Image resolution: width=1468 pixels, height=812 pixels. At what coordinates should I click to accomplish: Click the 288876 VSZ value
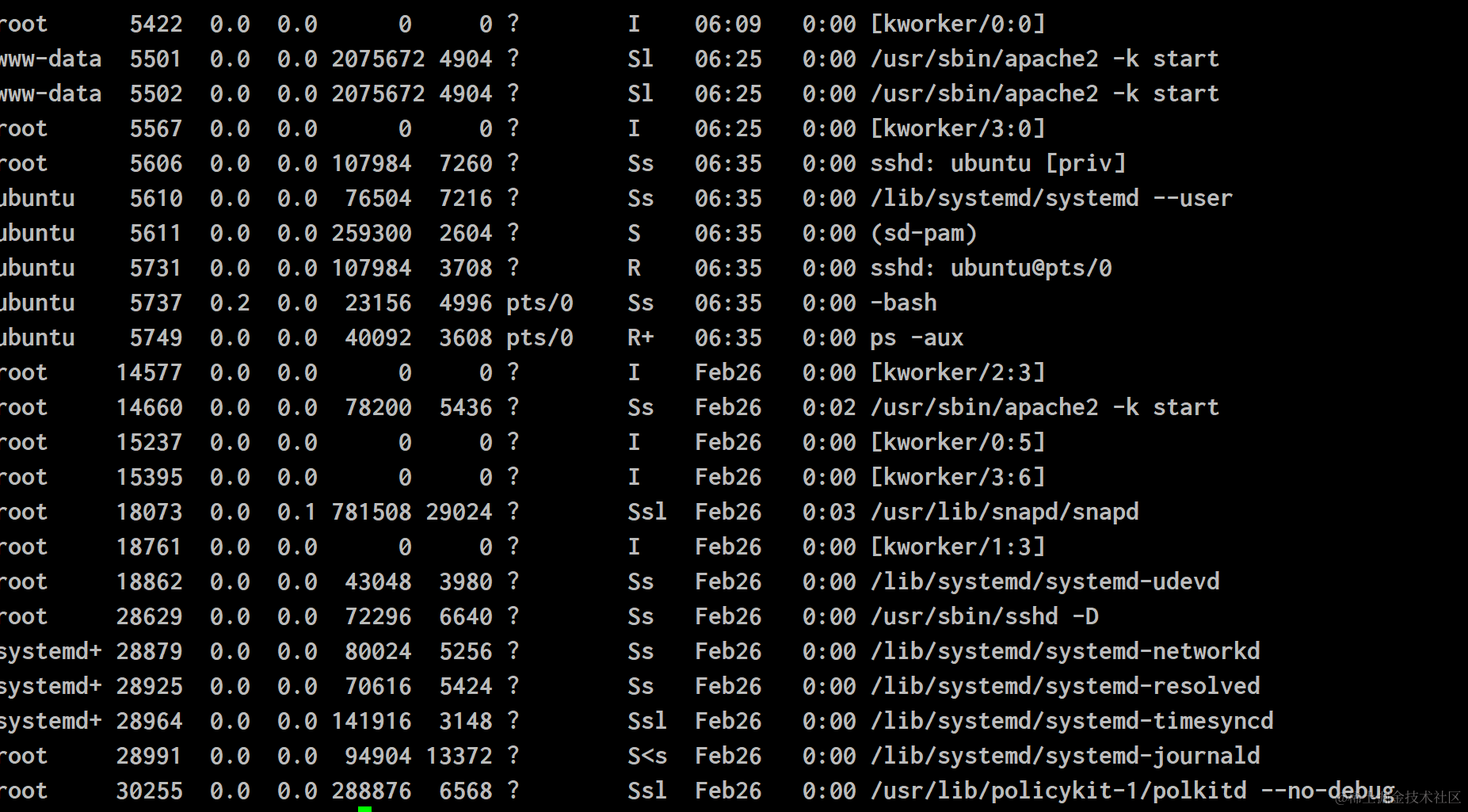[x=372, y=791]
